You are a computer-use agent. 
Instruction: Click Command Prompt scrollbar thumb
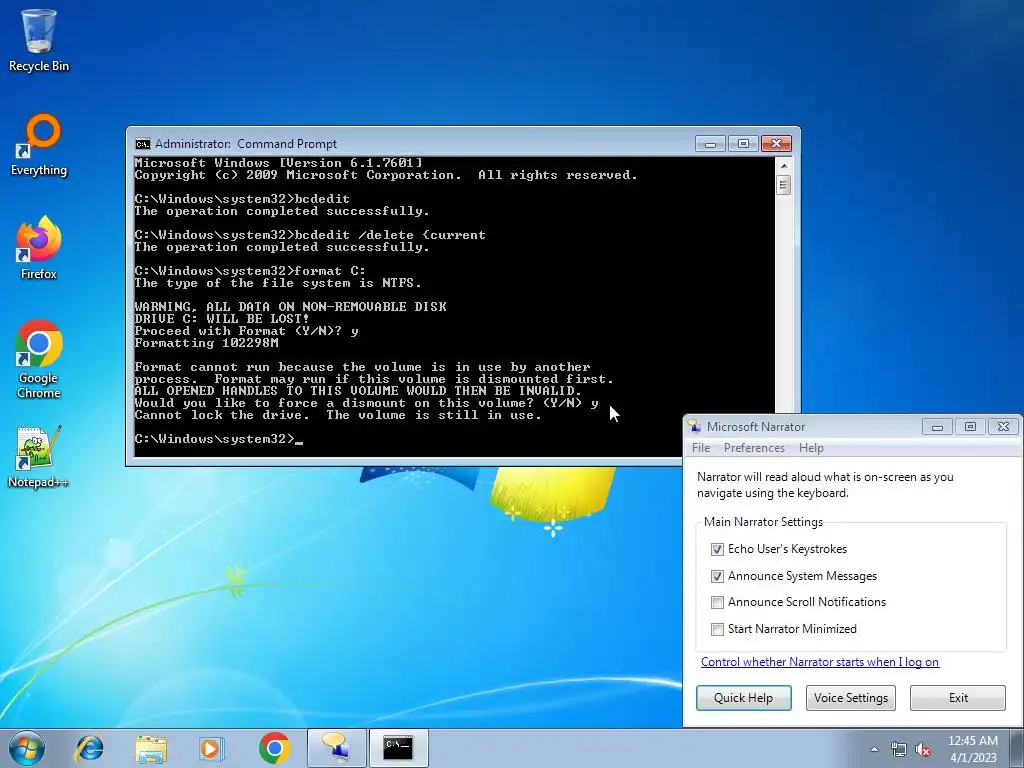(784, 185)
